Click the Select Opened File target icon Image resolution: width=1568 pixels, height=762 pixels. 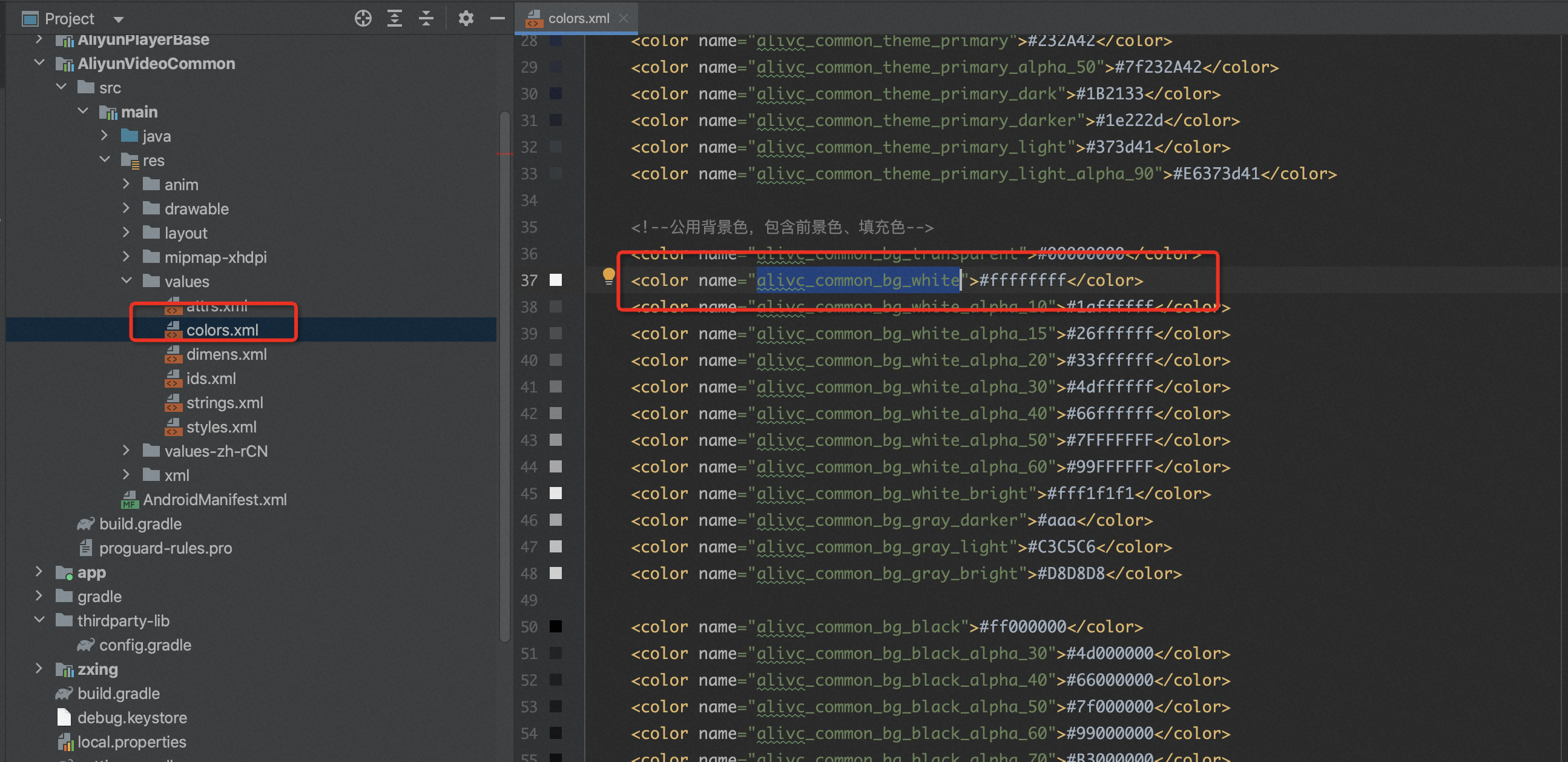(363, 18)
